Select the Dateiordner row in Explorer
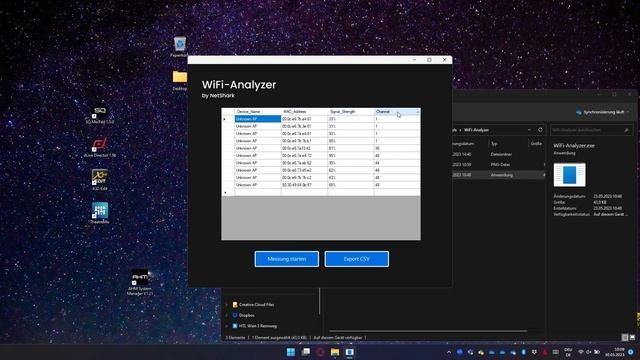The height and width of the screenshot is (360, 640). coord(498,154)
